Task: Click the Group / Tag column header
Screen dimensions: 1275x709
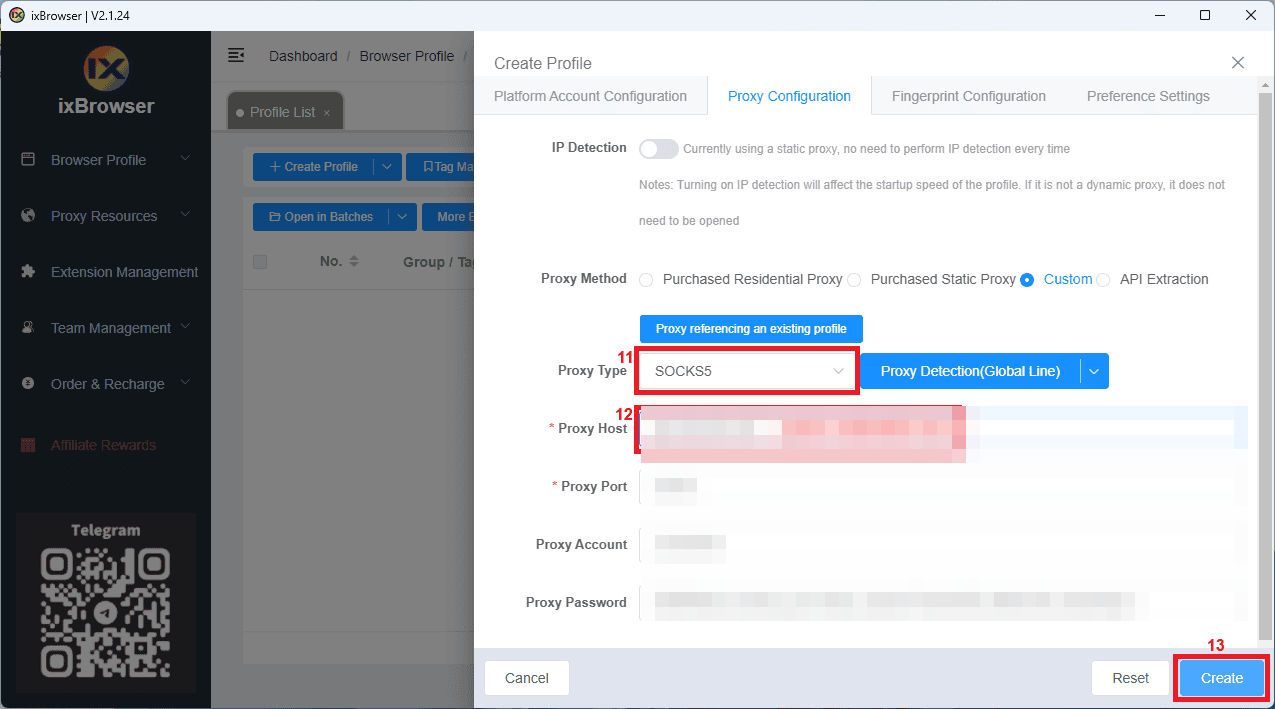Action: [x=438, y=262]
